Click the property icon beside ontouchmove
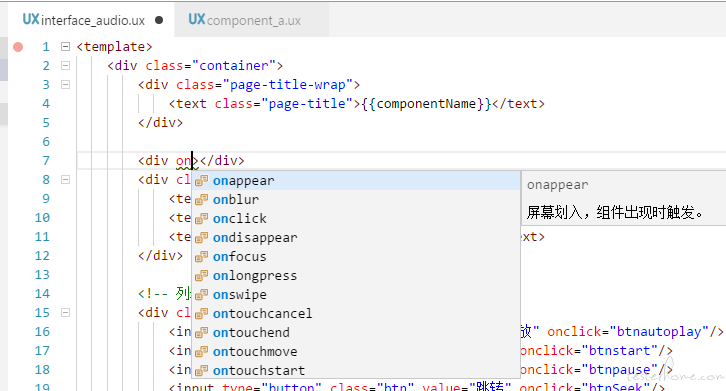726x391 pixels. (201, 352)
